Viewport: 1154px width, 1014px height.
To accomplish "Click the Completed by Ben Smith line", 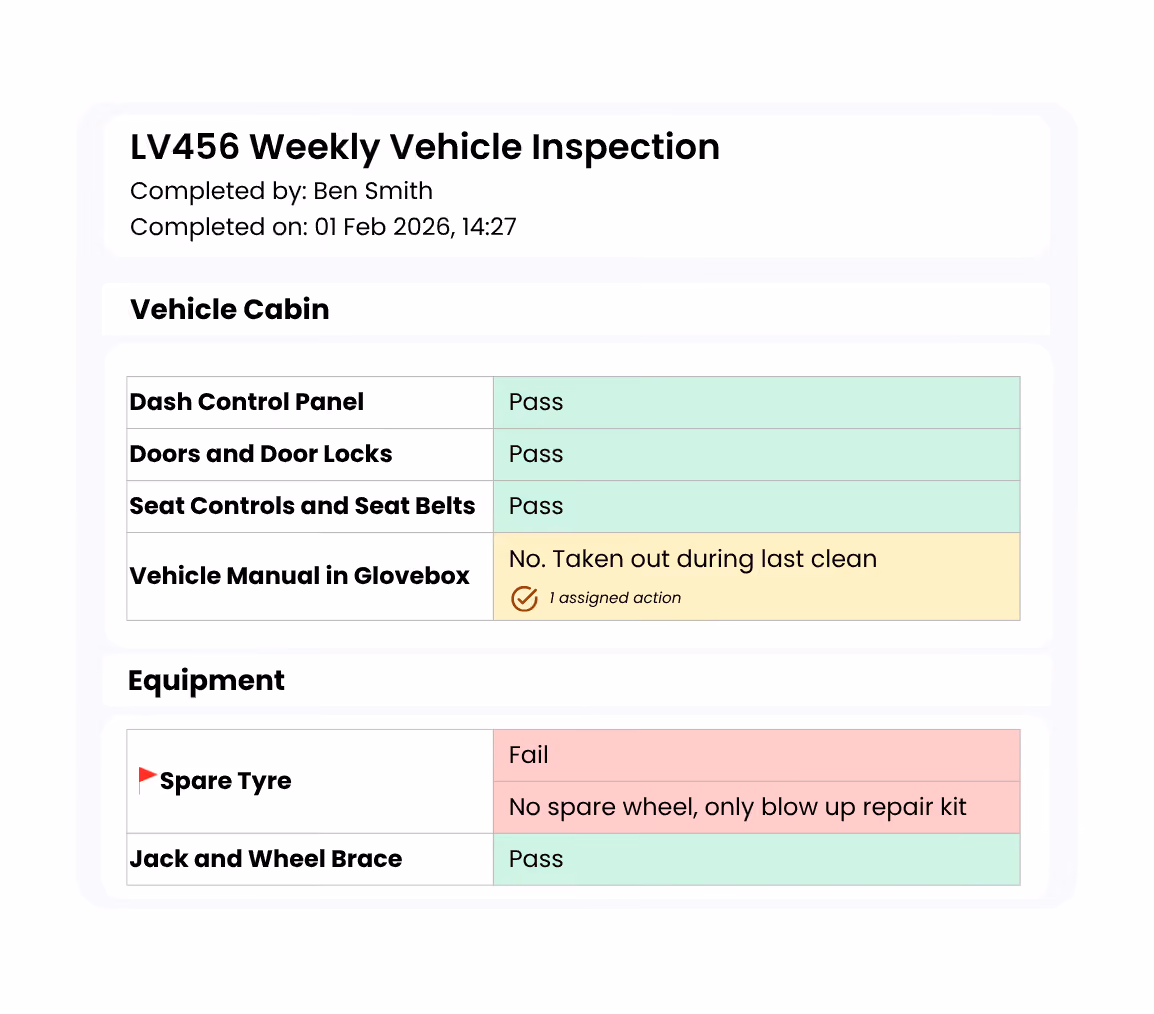I will (x=281, y=191).
